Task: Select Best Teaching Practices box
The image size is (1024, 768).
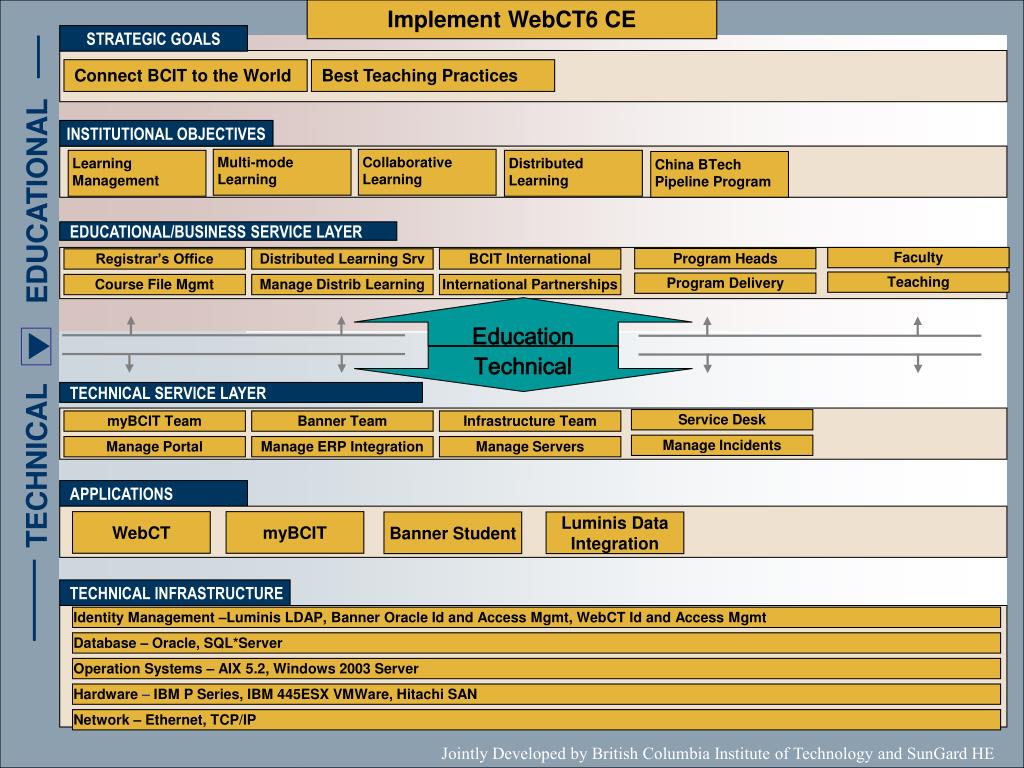Action: (433, 76)
